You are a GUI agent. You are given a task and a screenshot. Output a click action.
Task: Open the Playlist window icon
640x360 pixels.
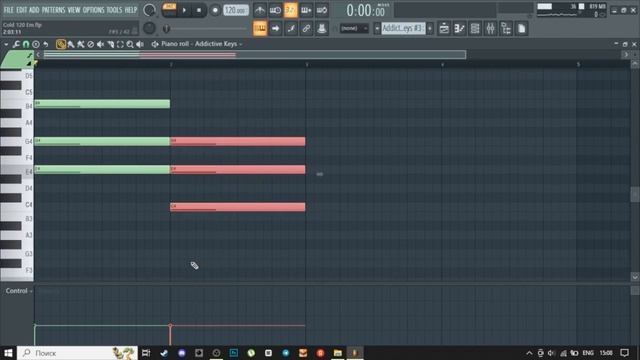[x=444, y=28]
